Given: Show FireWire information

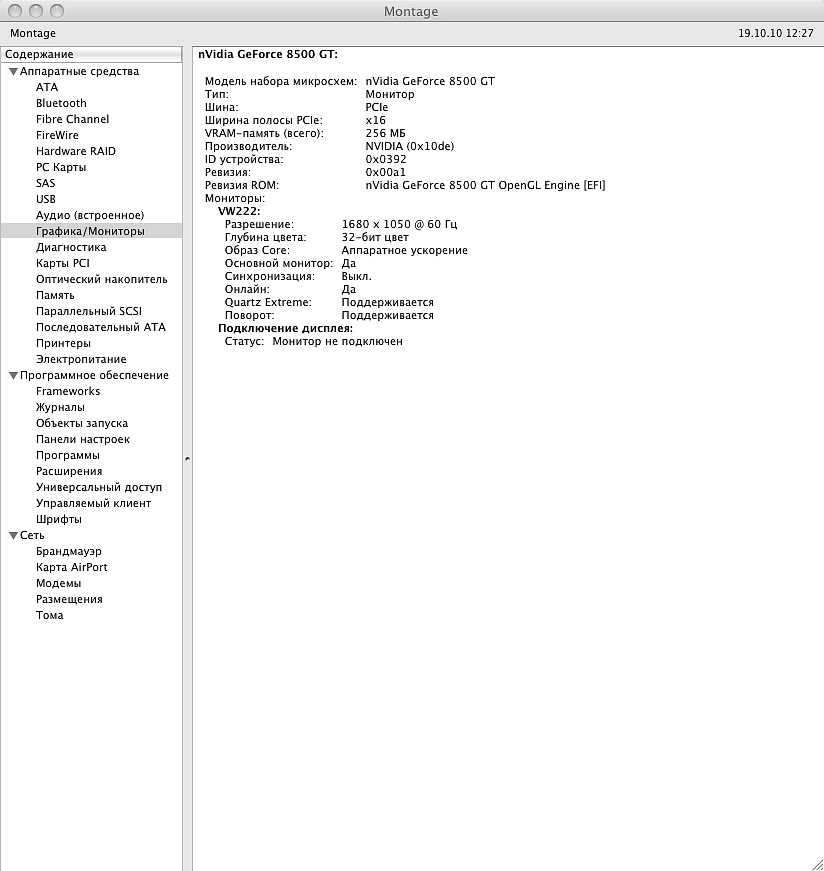Looking at the screenshot, I should click(57, 136).
